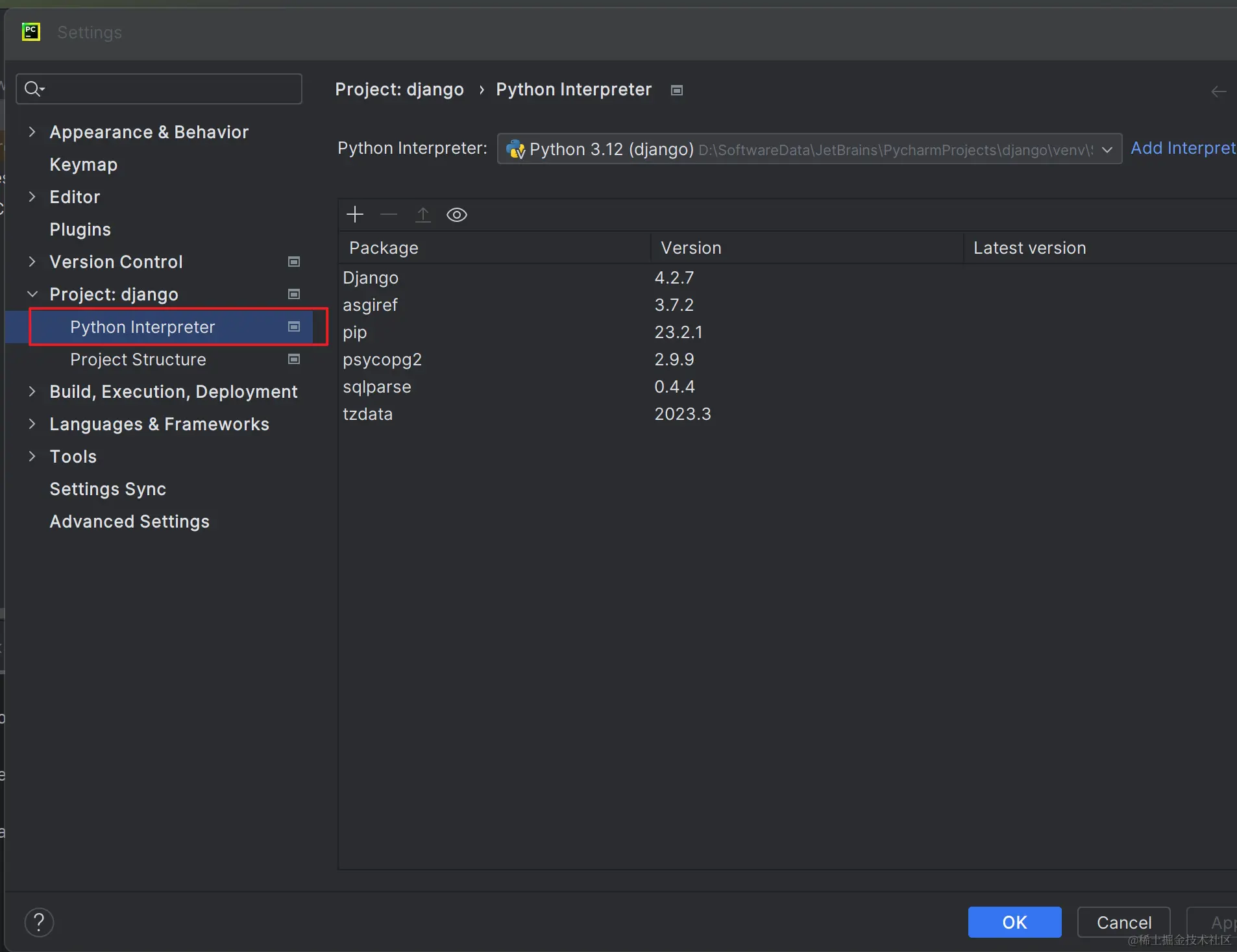Open the Settings Sync page

point(108,489)
